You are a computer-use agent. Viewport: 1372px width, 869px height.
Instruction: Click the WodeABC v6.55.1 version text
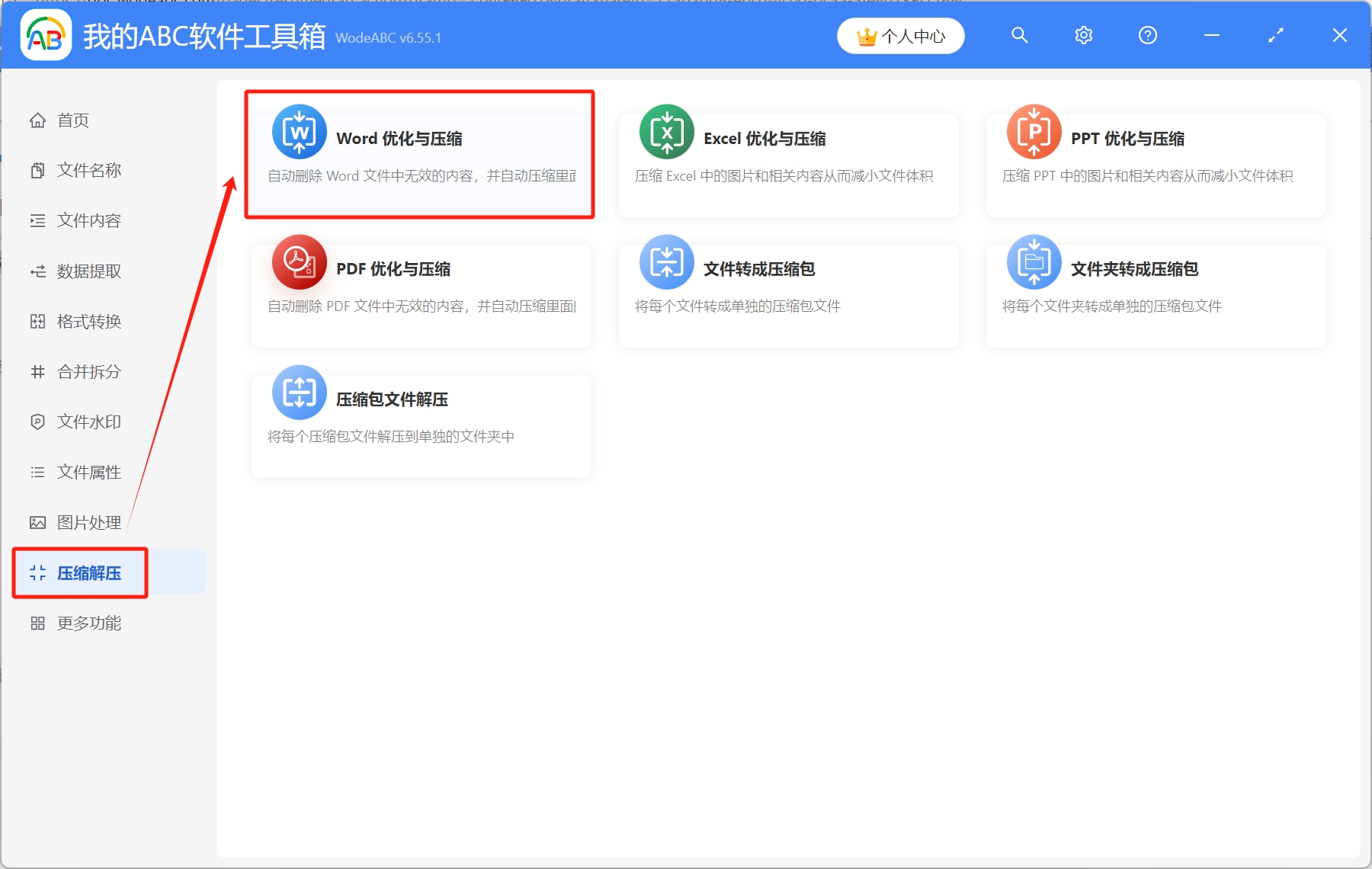tap(388, 38)
